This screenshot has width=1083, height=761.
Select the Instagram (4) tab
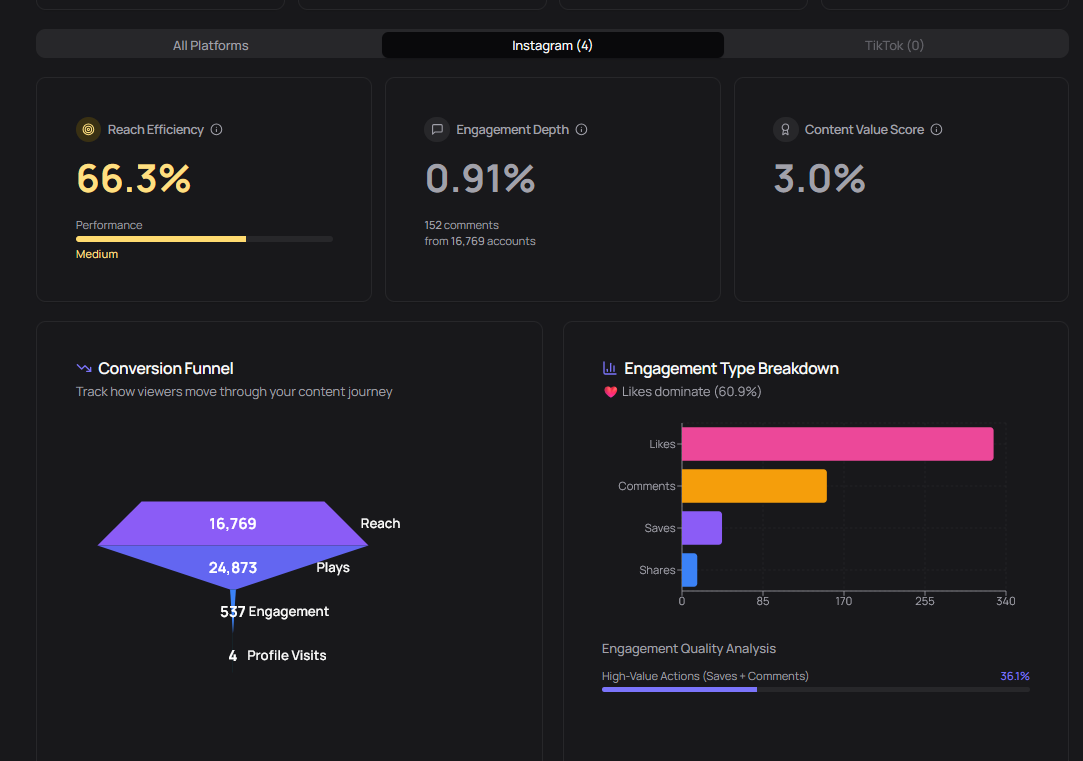(552, 45)
